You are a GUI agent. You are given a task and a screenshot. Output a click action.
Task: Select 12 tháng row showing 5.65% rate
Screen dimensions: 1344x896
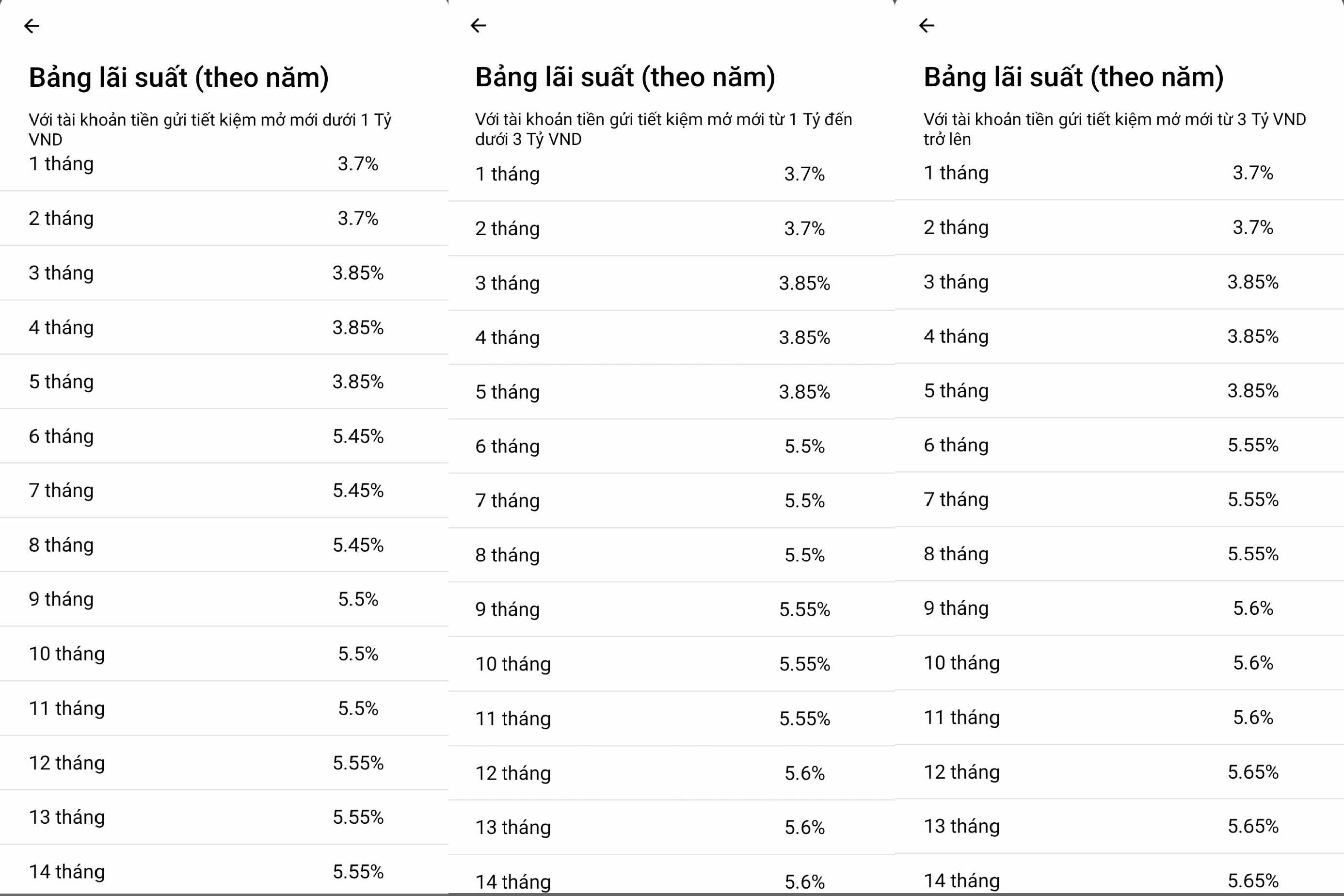pyautogui.click(x=1119, y=772)
